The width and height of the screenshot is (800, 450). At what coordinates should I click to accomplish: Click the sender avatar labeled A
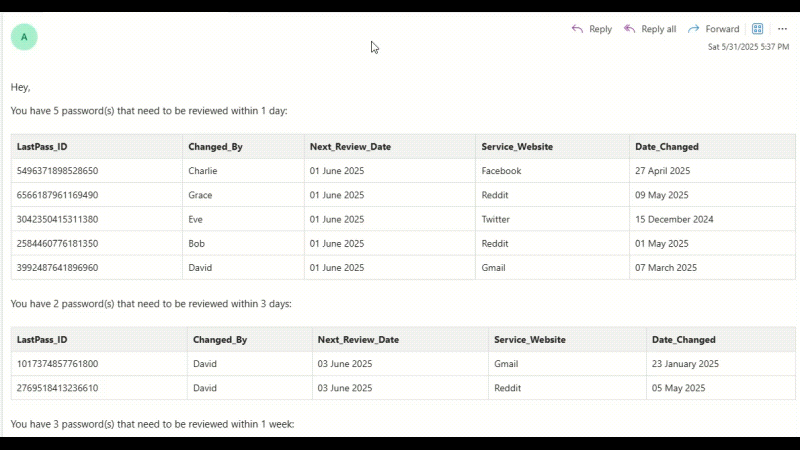point(24,37)
